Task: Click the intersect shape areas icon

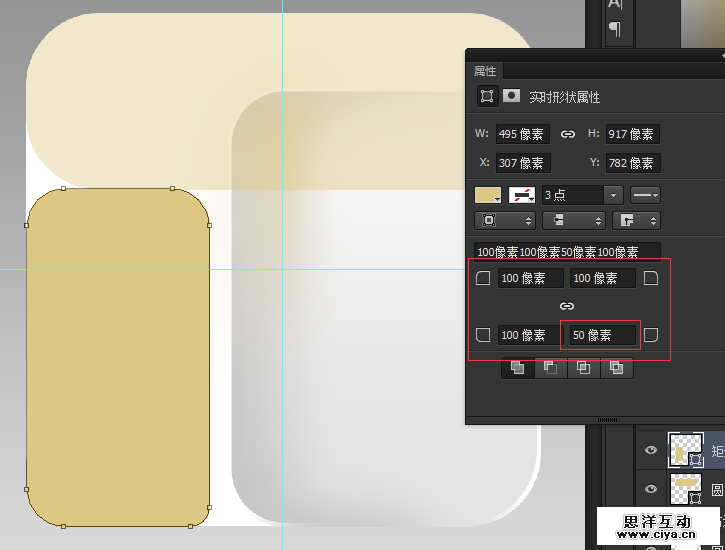Action: [x=583, y=368]
